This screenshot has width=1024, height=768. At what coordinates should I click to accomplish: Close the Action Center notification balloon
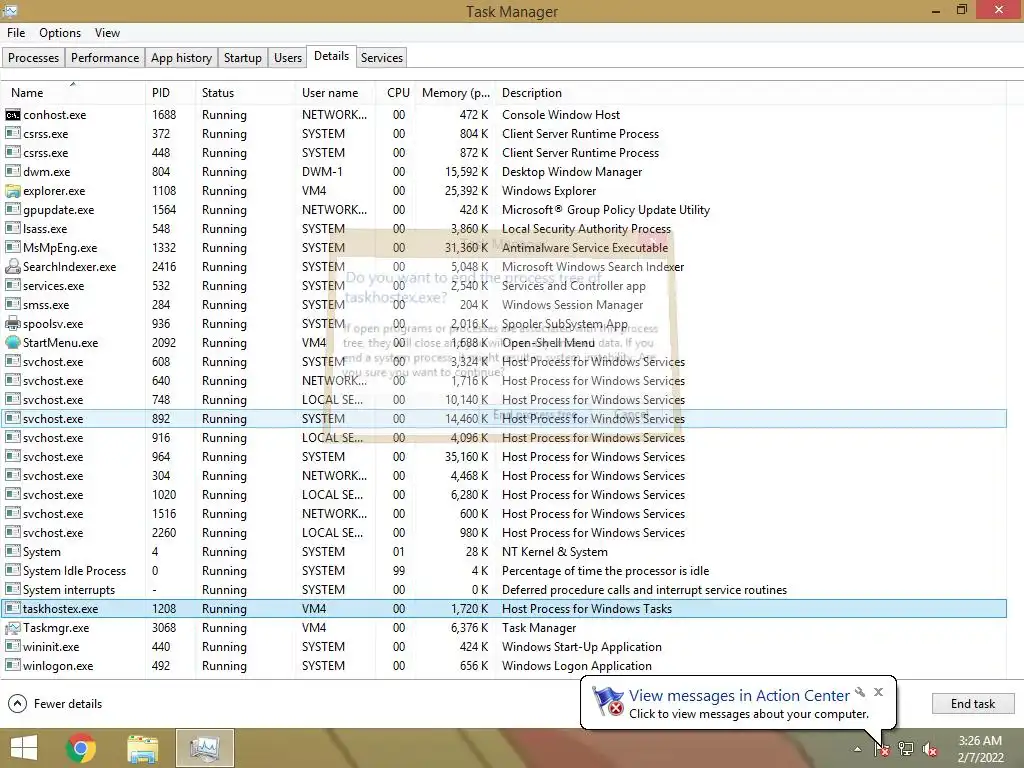[x=878, y=692]
